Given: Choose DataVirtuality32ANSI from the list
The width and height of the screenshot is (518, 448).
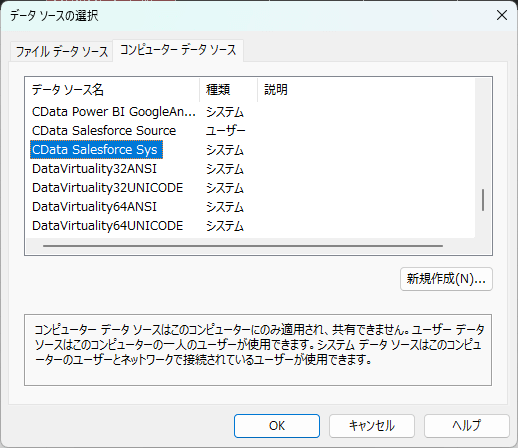Looking at the screenshot, I should [x=94, y=169].
